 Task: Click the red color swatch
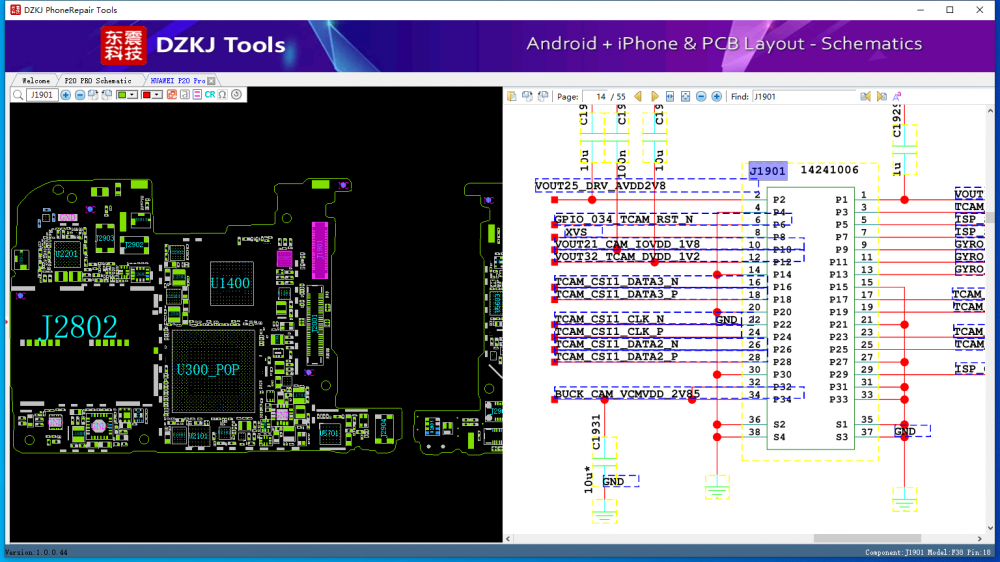click(147, 95)
